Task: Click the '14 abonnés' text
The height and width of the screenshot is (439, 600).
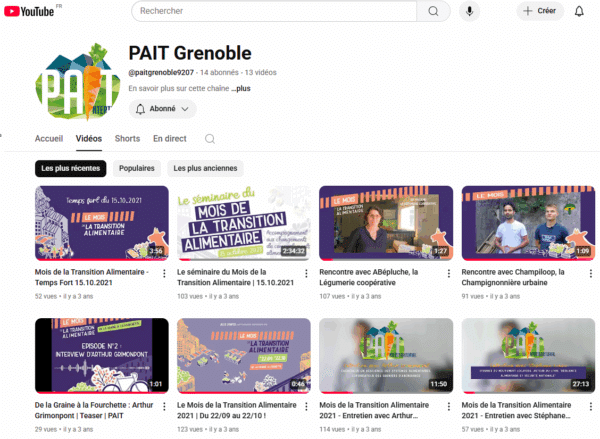Action: tap(219, 73)
